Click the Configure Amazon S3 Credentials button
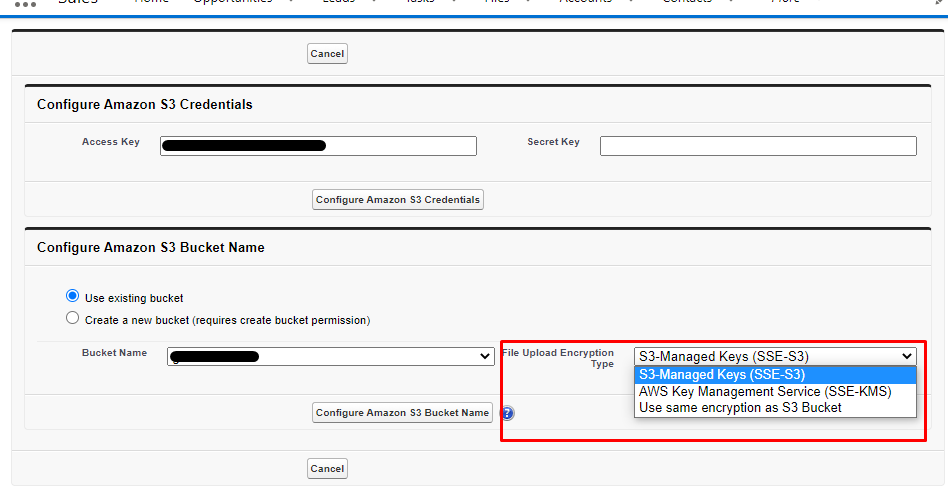Screen dimensions: 948x491 tap(398, 200)
